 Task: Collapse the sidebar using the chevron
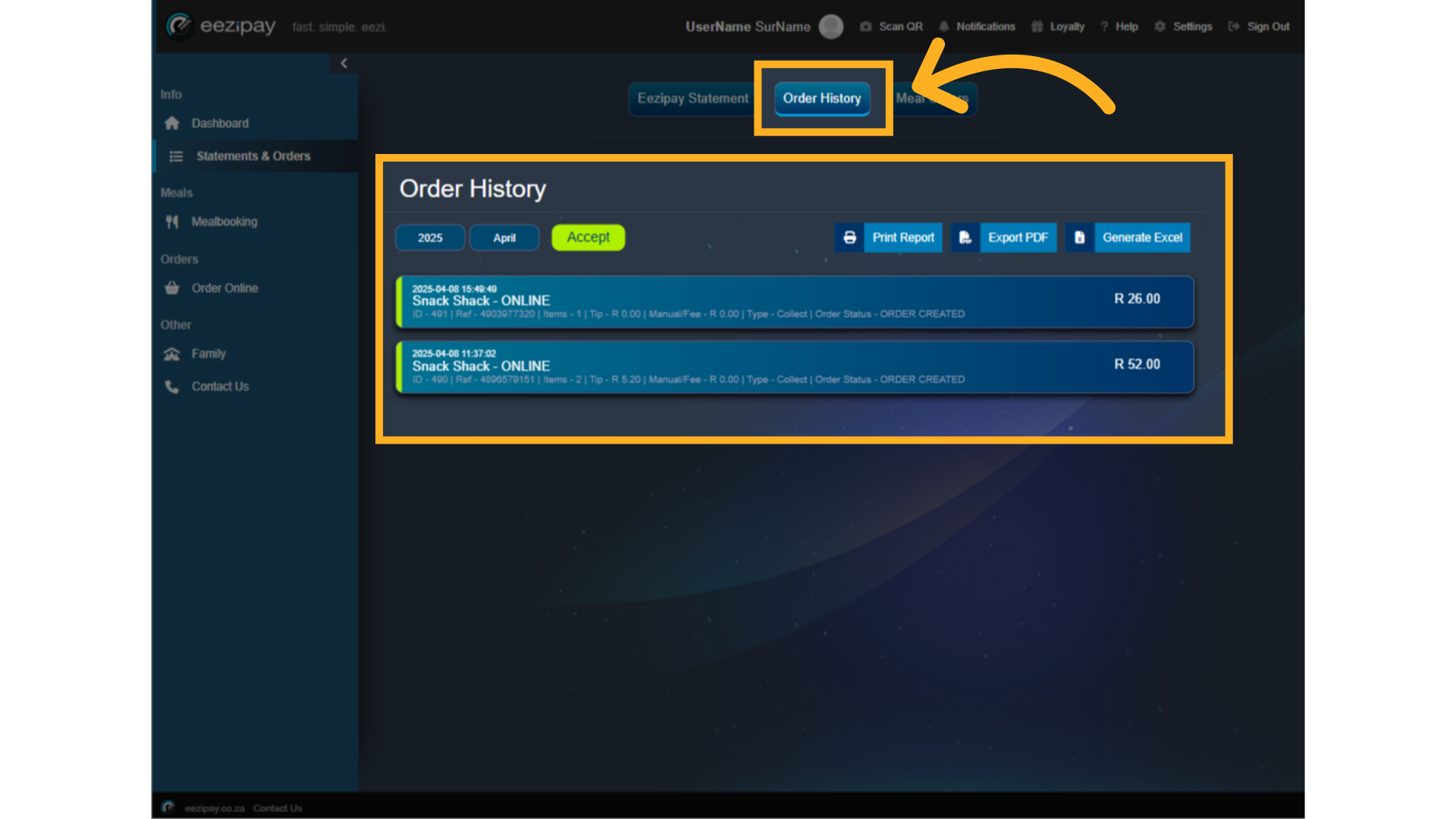point(344,63)
